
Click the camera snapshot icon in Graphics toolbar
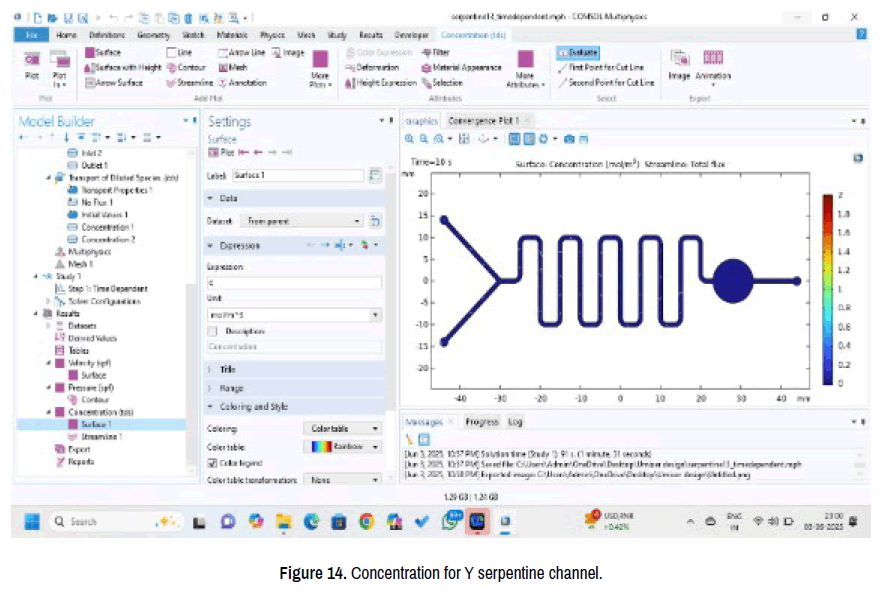(x=569, y=138)
